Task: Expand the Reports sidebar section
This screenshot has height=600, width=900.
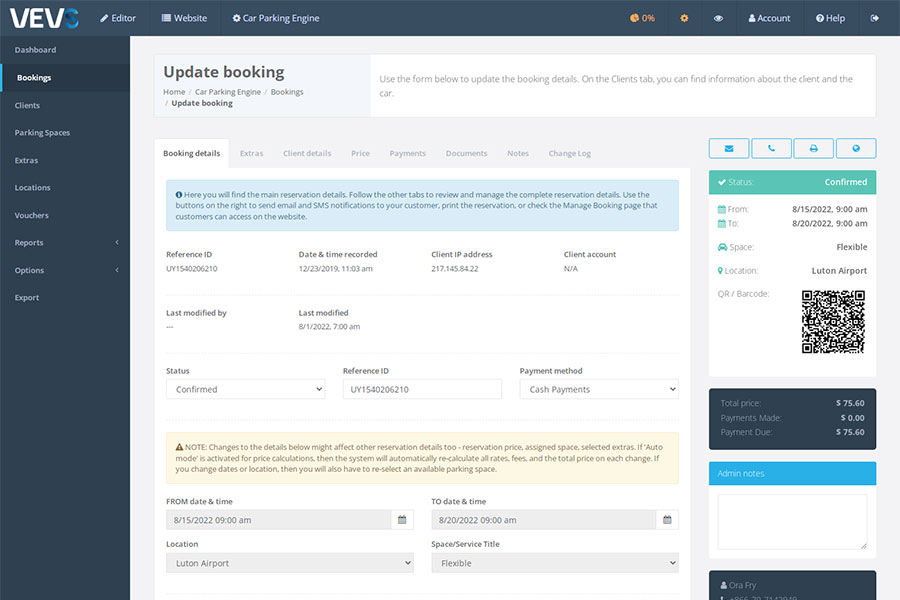Action: pos(65,242)
